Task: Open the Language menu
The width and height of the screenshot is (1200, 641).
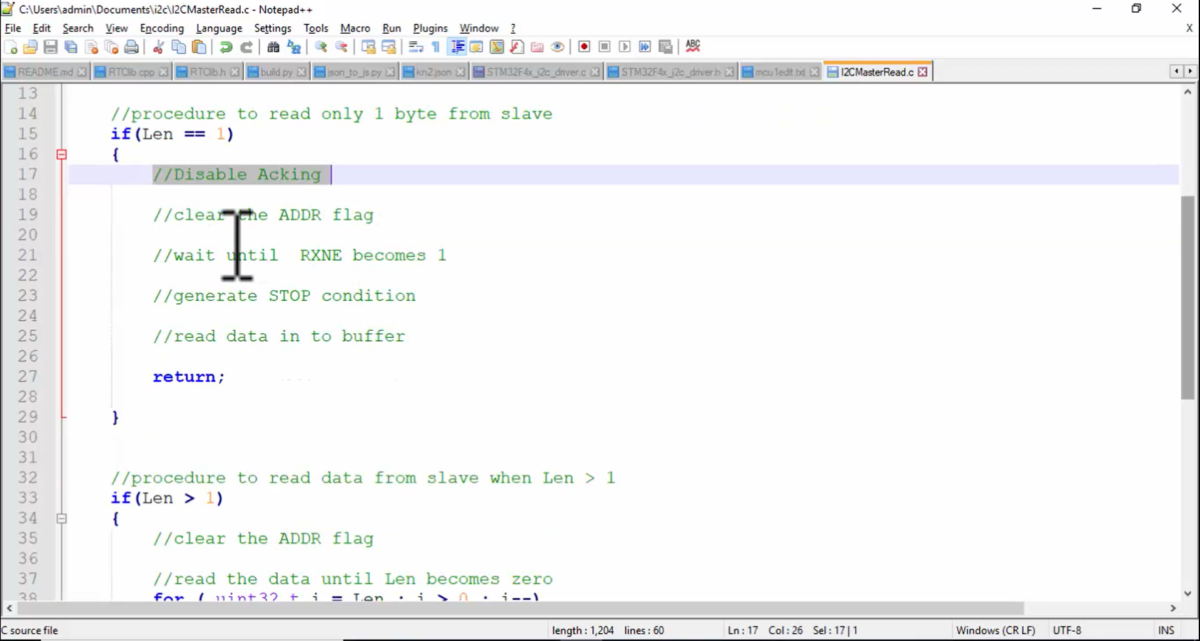Action: tap(219, 28)
